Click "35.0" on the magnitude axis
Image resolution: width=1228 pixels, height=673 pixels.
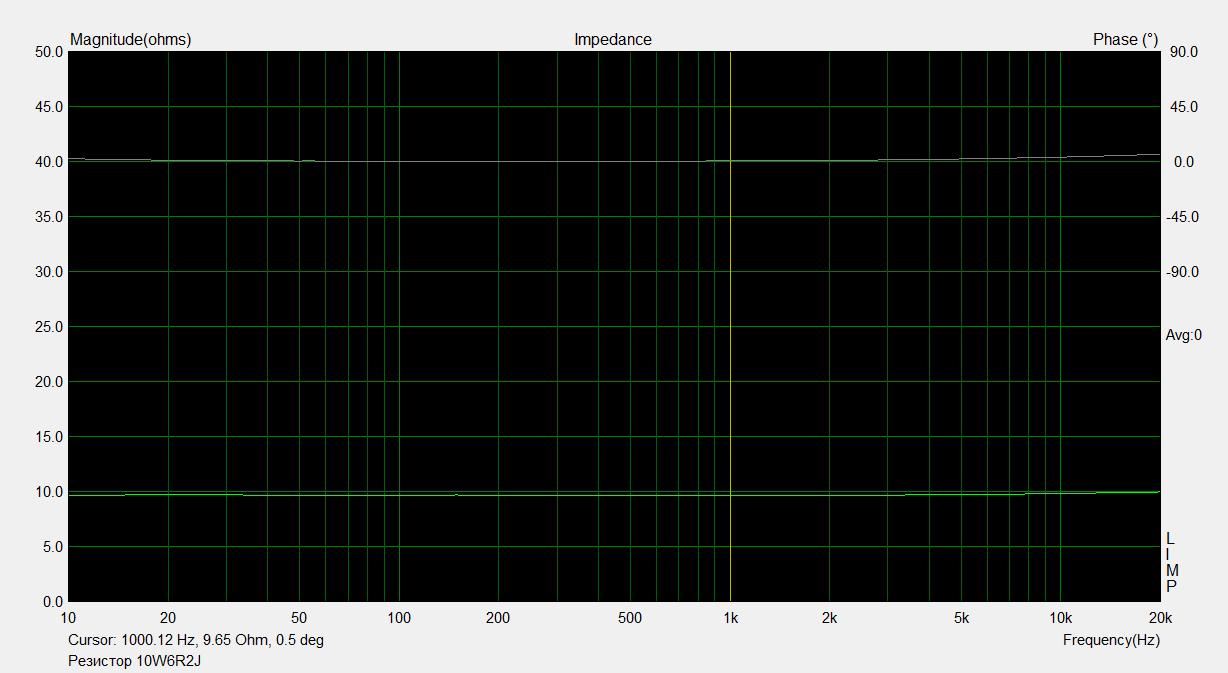pos(48,217)
